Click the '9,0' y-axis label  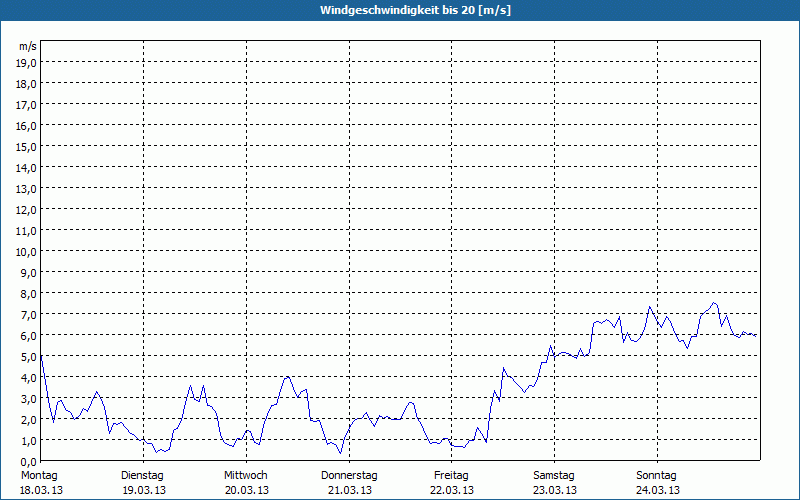[x=29, y=272]
